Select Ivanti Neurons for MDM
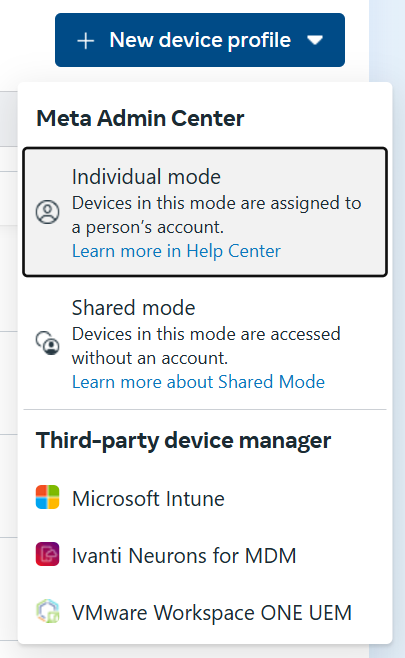405x658 pixels. pos(205,556)
